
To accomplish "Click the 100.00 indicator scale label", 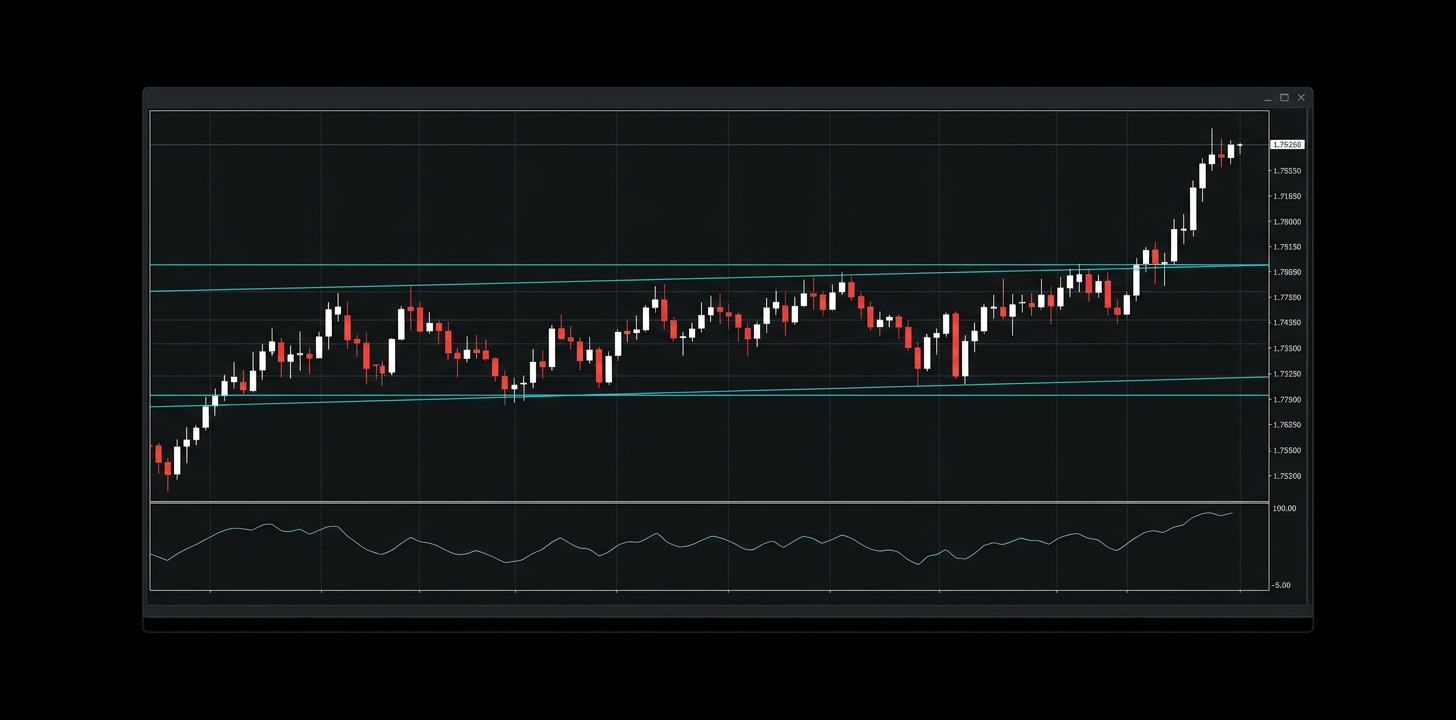I will [x=1284, y=509].
